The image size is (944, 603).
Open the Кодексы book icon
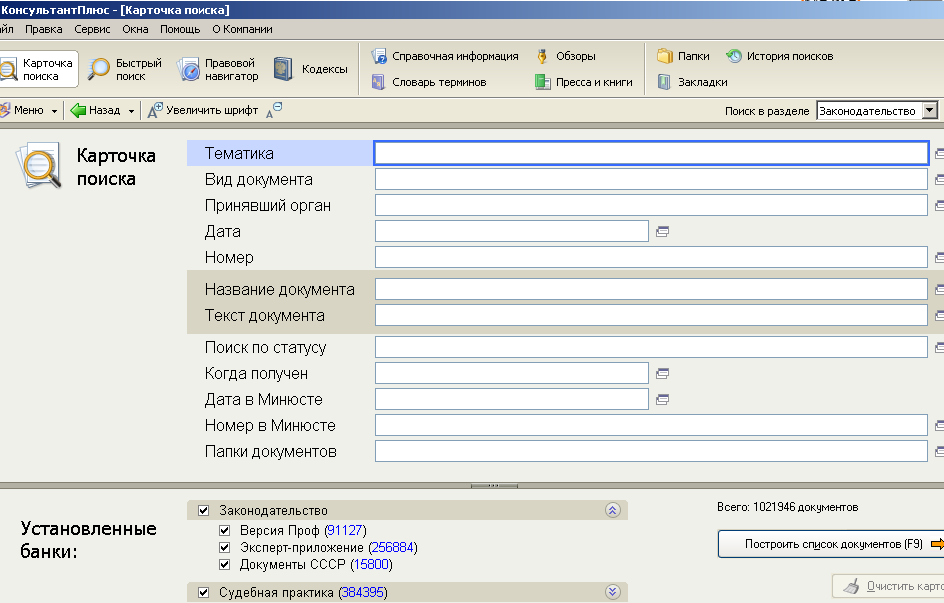point(283,69)
